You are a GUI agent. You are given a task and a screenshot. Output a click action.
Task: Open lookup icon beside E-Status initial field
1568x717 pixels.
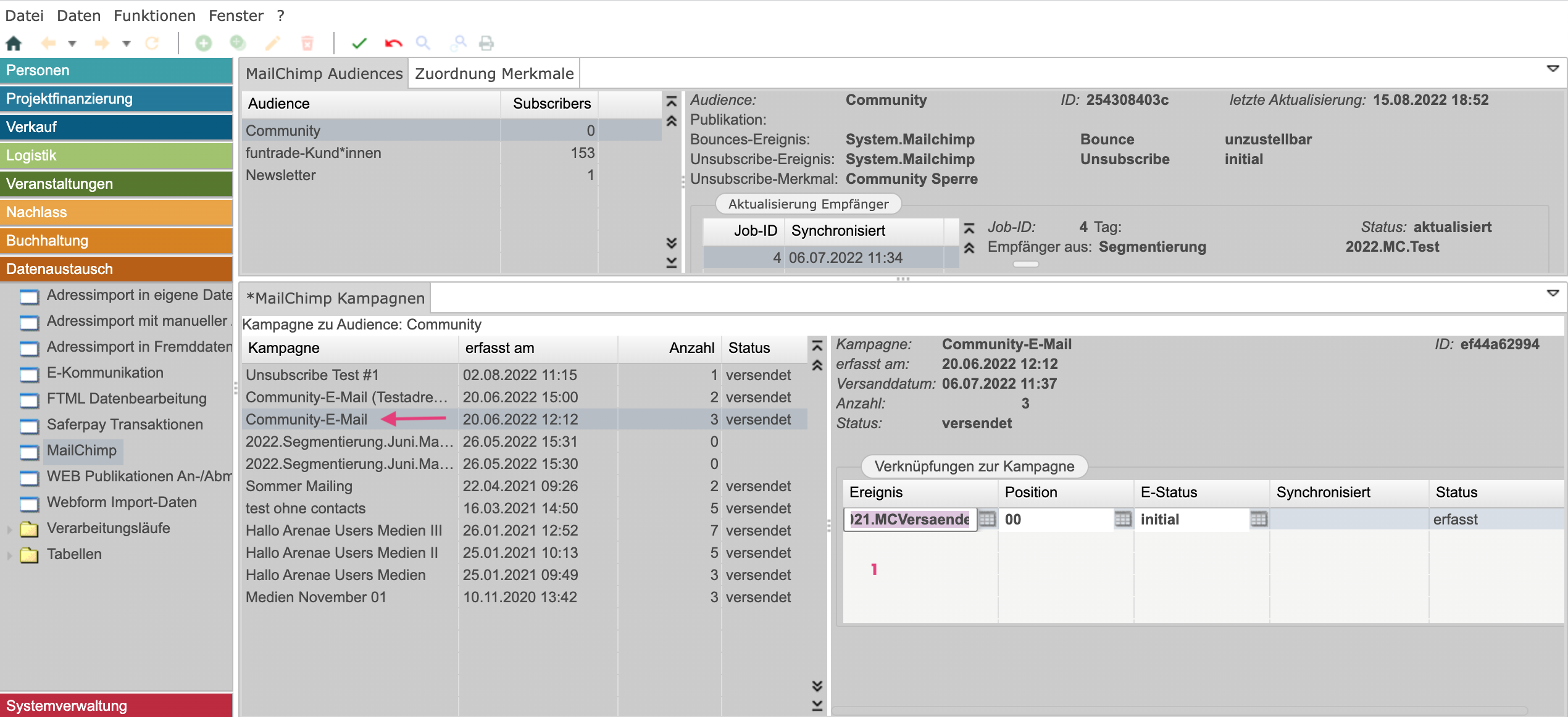1258,519
